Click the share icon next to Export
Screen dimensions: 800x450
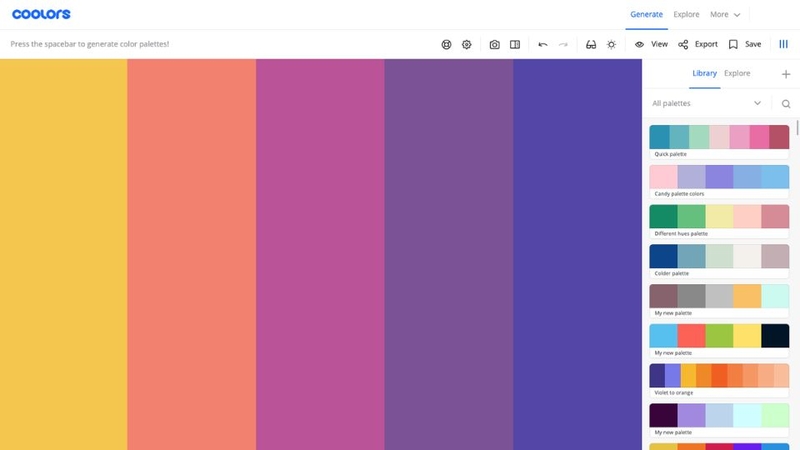[683, 44]
